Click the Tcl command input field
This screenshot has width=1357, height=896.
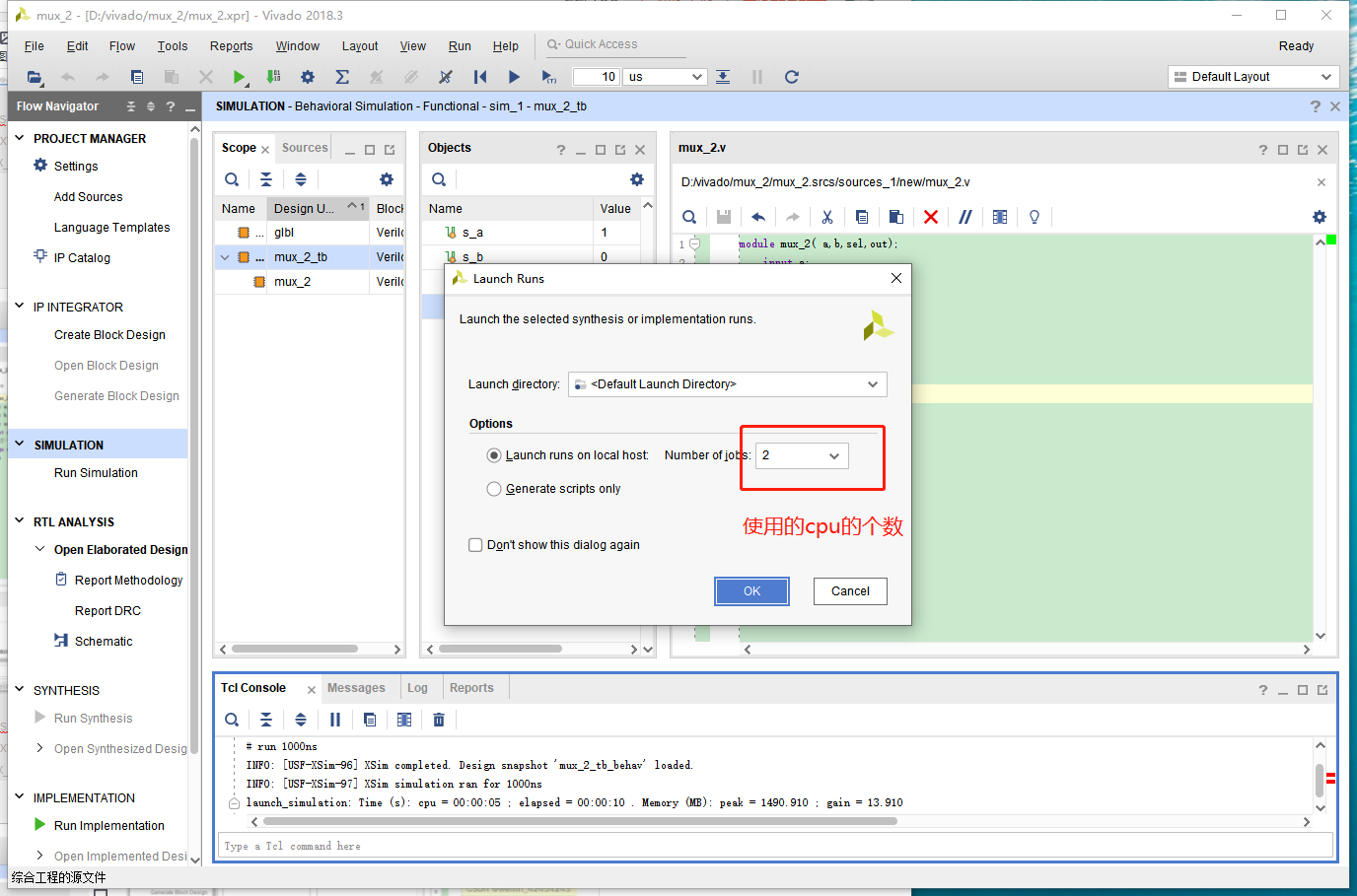pyautogui.click(x=775, y=846)
